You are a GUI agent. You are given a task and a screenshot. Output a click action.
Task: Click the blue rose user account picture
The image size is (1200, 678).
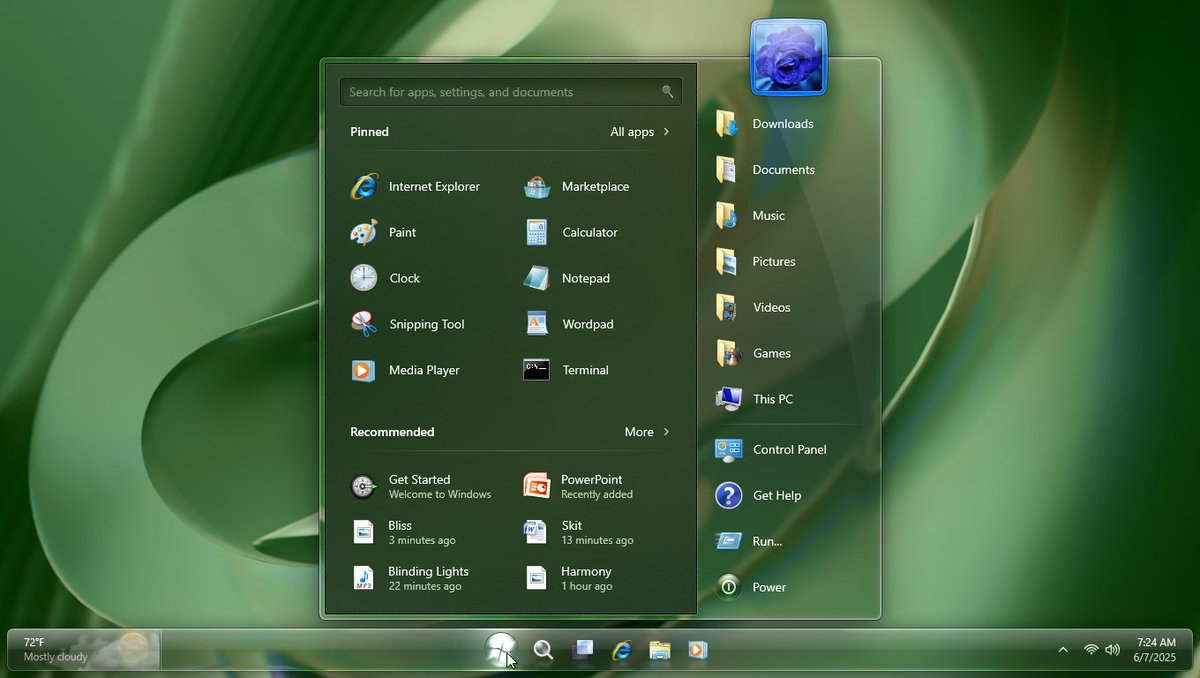(x=789, y=57)
